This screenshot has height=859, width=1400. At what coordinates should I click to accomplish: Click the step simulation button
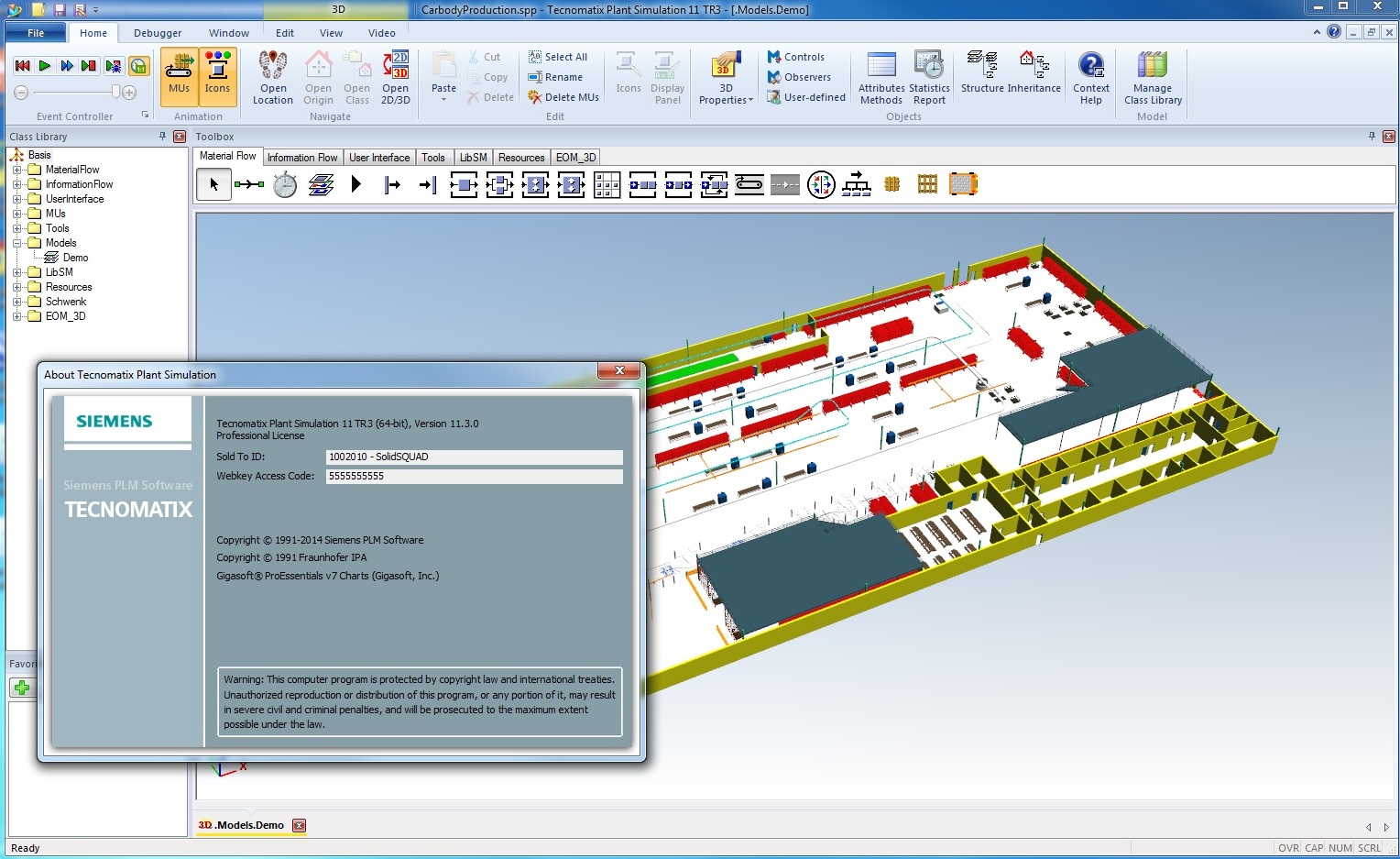(x=89, y=66)
